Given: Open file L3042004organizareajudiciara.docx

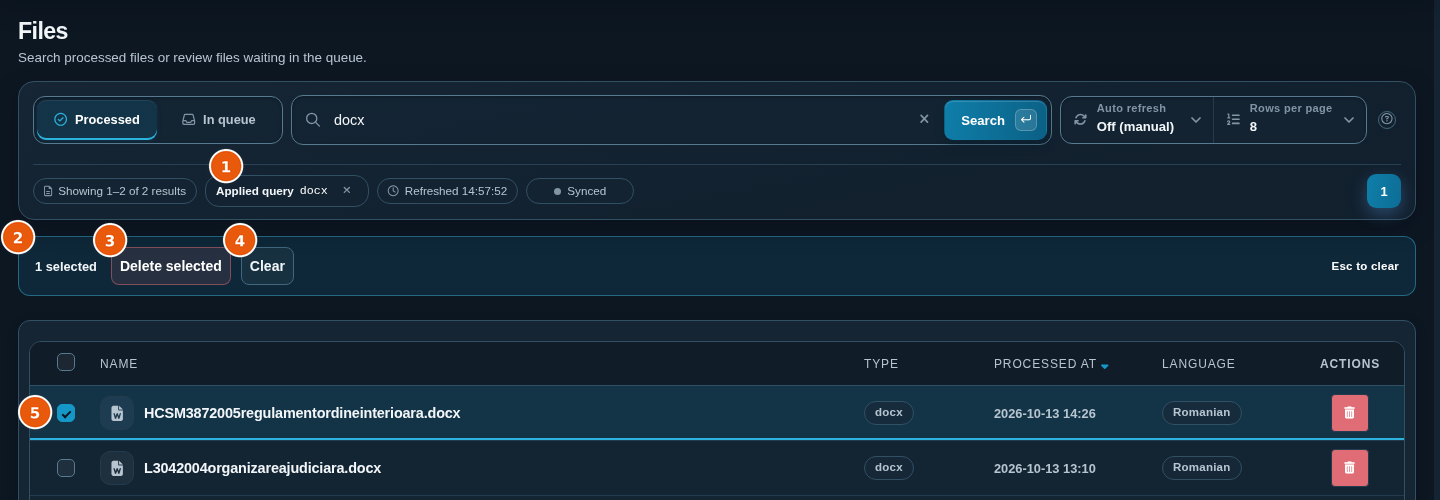Looking at the screenshot, I should (262, 468).
